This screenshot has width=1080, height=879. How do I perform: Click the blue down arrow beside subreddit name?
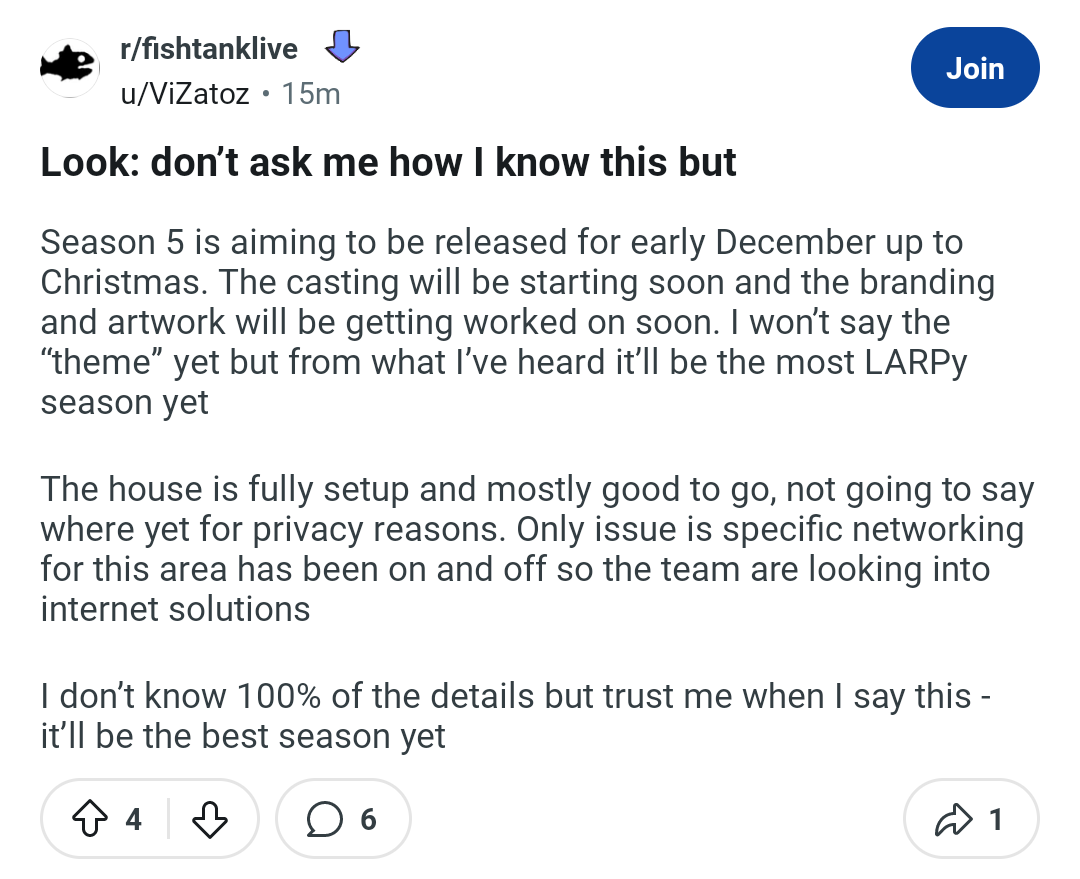[x=342, y=48]
